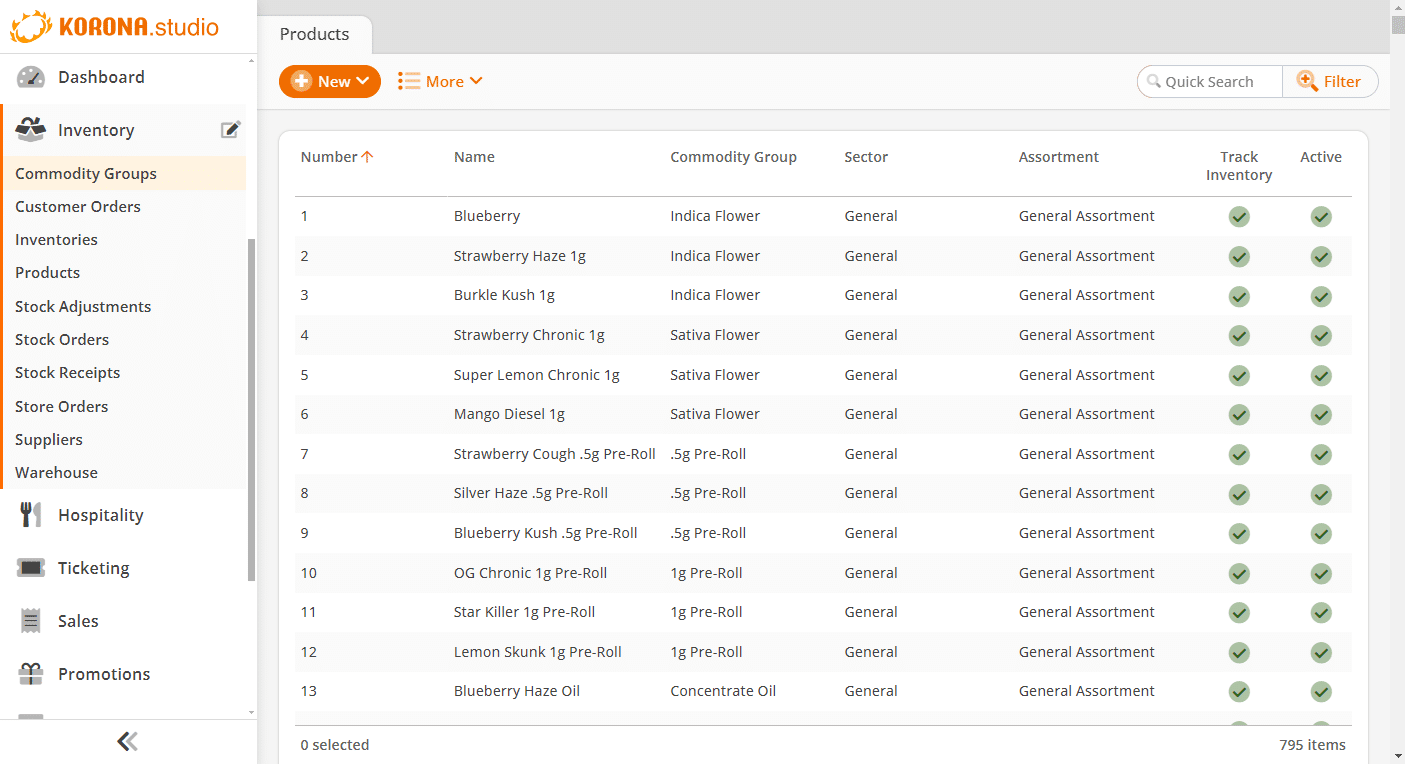Viewport: 1405px width, 764px height.
Task: Click the page vertical scrollbar thumb
Action: coord(1397,25)
